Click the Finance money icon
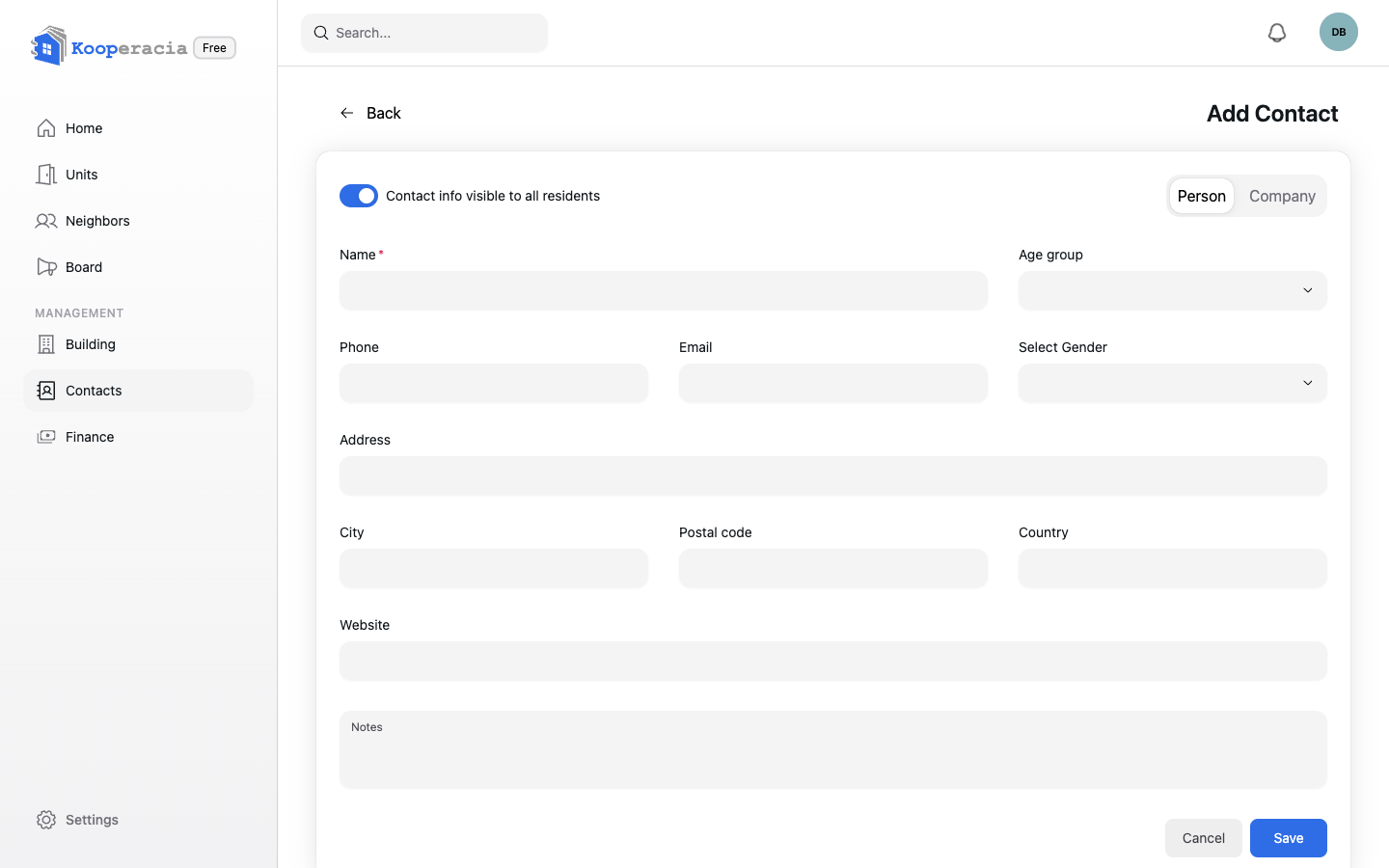This screenshot has width=1389, height=868. 46,437
